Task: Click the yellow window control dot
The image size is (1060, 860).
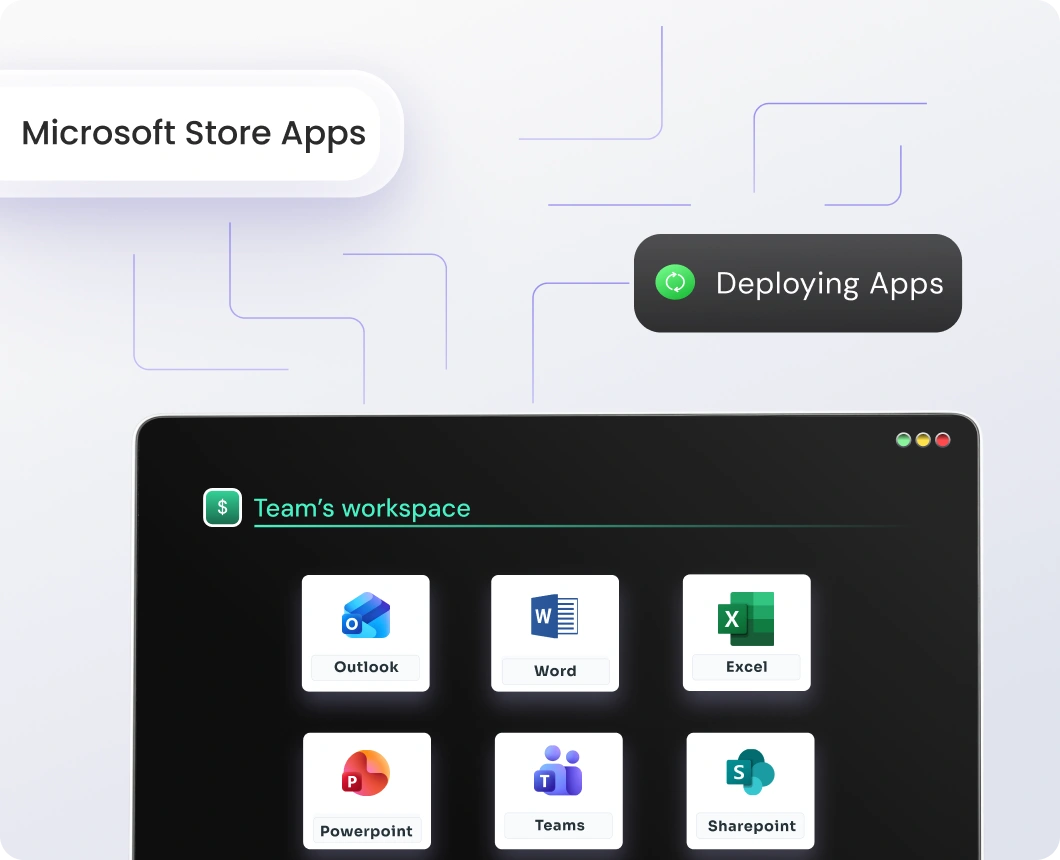Action: point(923,440)
